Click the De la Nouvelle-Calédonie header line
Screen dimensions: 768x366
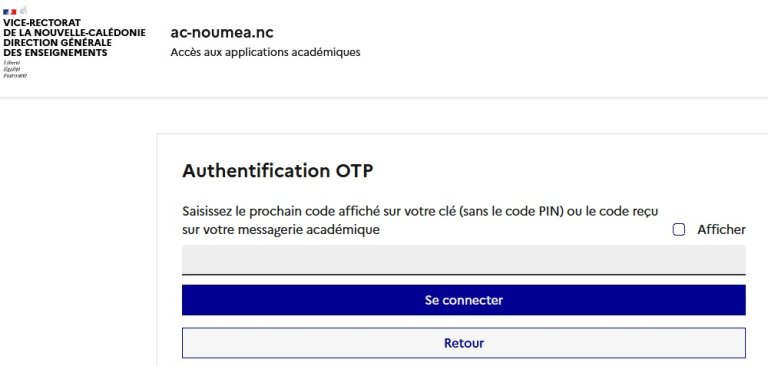click(x=74, y=33)
